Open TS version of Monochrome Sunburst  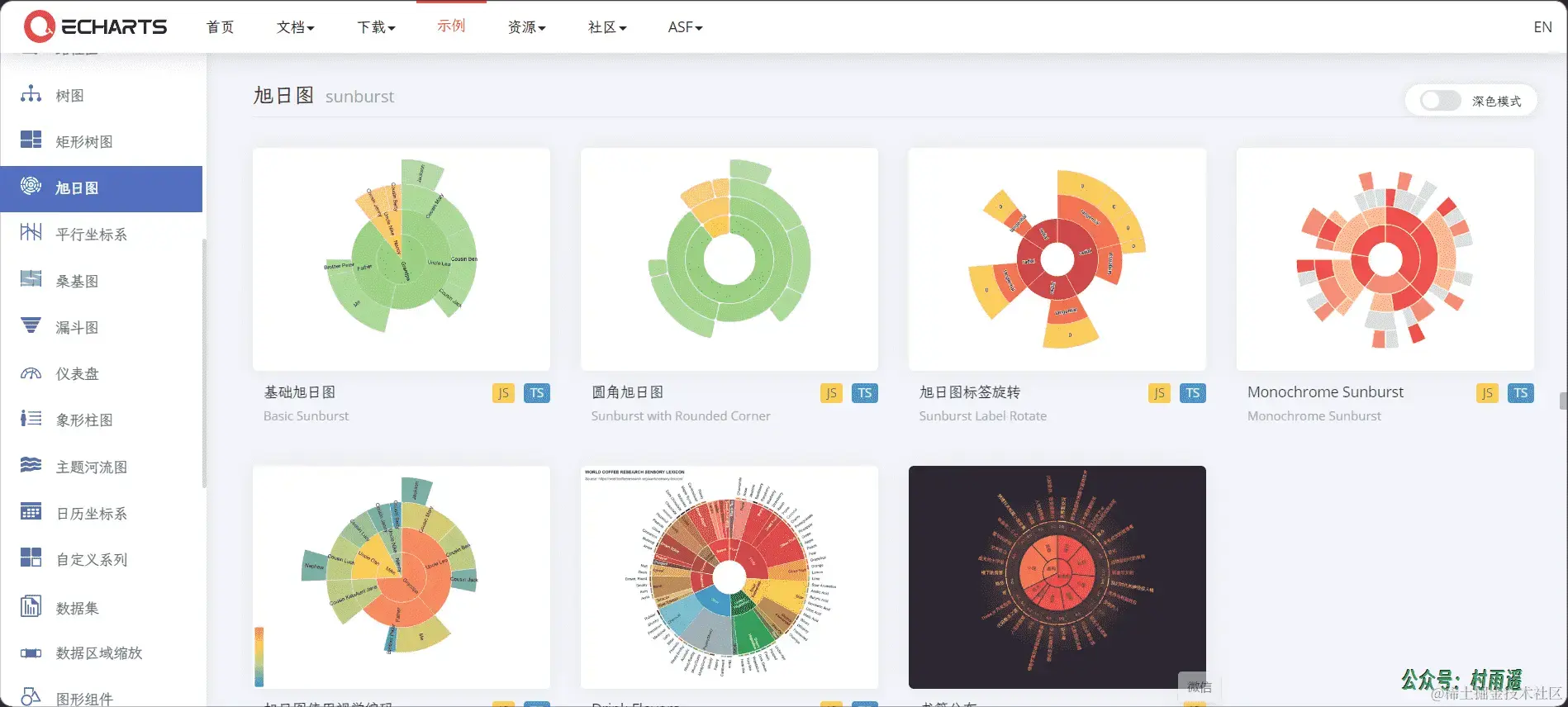(1521, 393)
